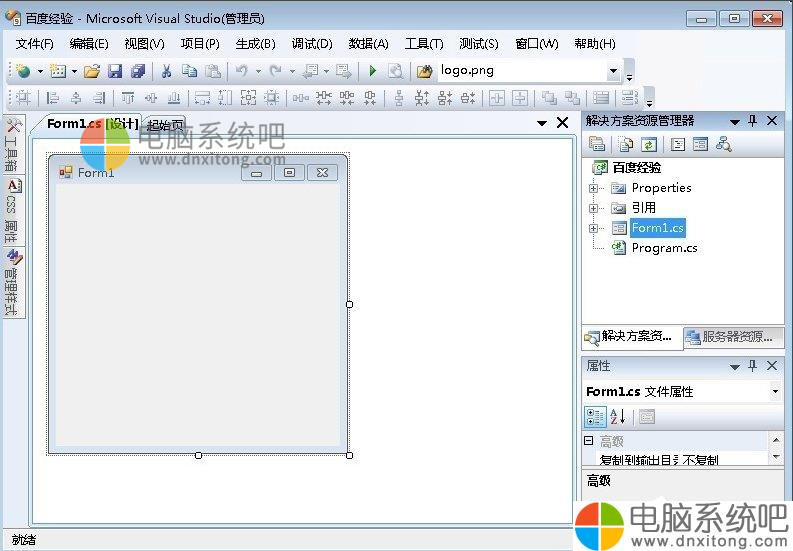This screenshot has width=793, height=551.
Task: Click the Save All toolbar icon
Action: tap(138, 71)
